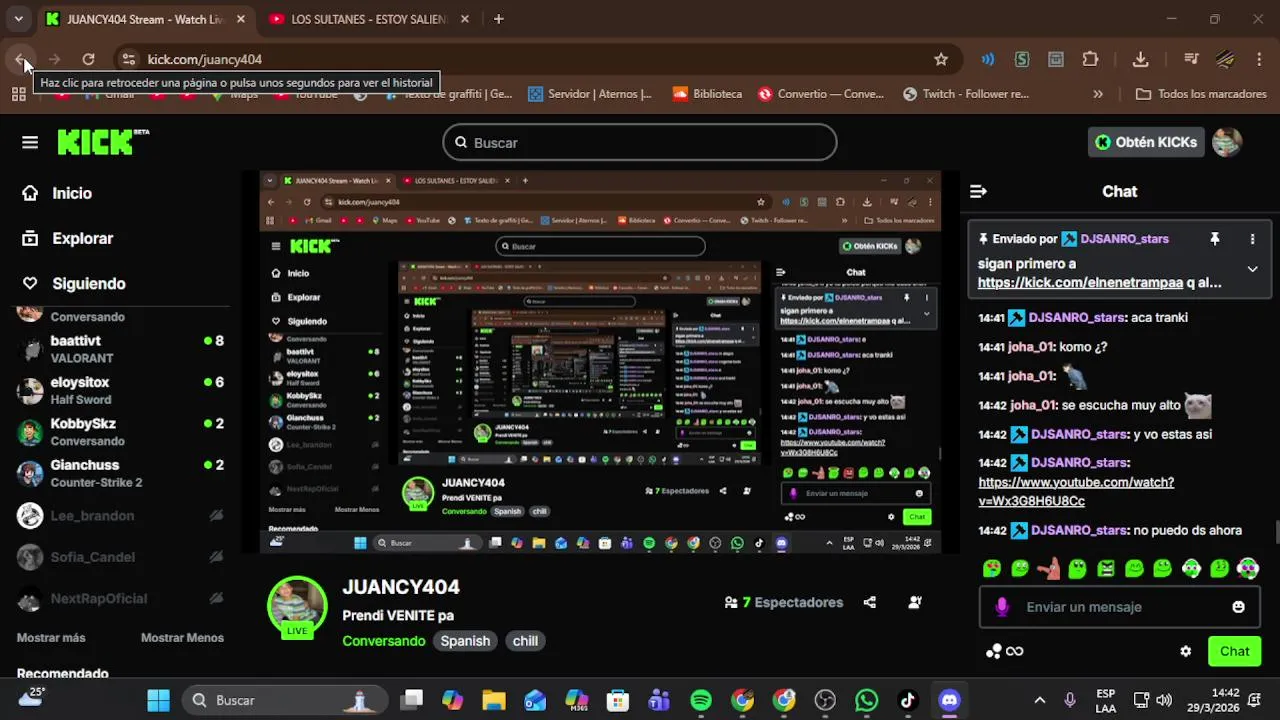Screen dimensions: 1280x720
Task: Bookmark page with star icon
Action: 941,59
